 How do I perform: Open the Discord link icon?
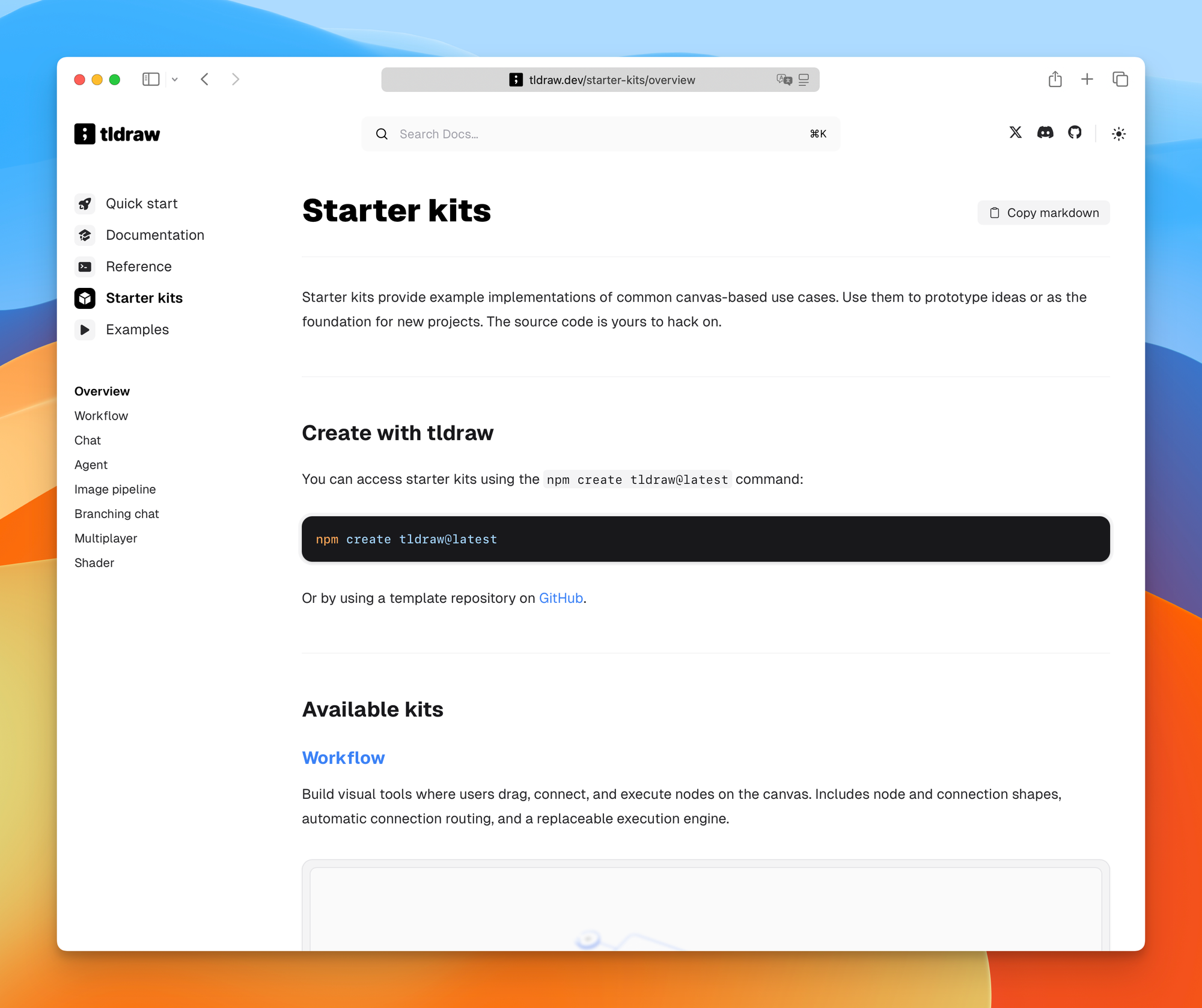(x=1045, y=133)
